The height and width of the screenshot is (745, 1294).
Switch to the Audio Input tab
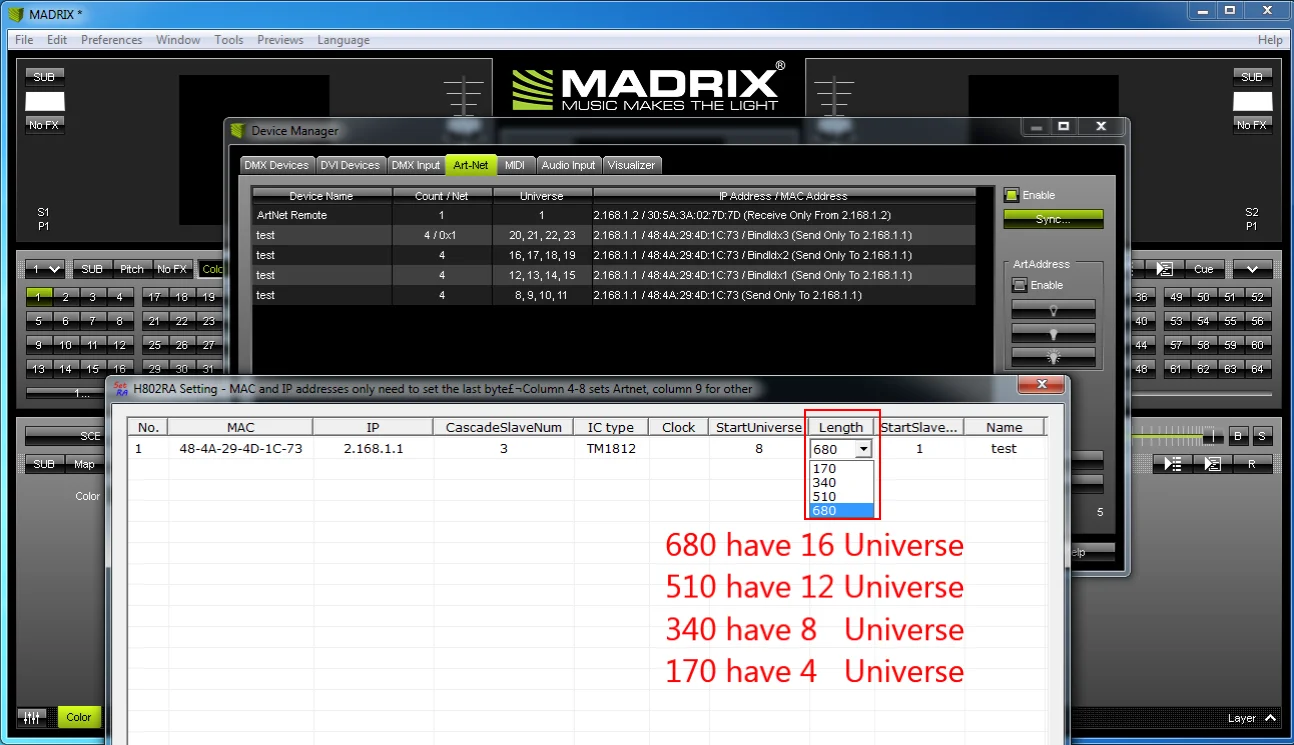tap(568, 165)
